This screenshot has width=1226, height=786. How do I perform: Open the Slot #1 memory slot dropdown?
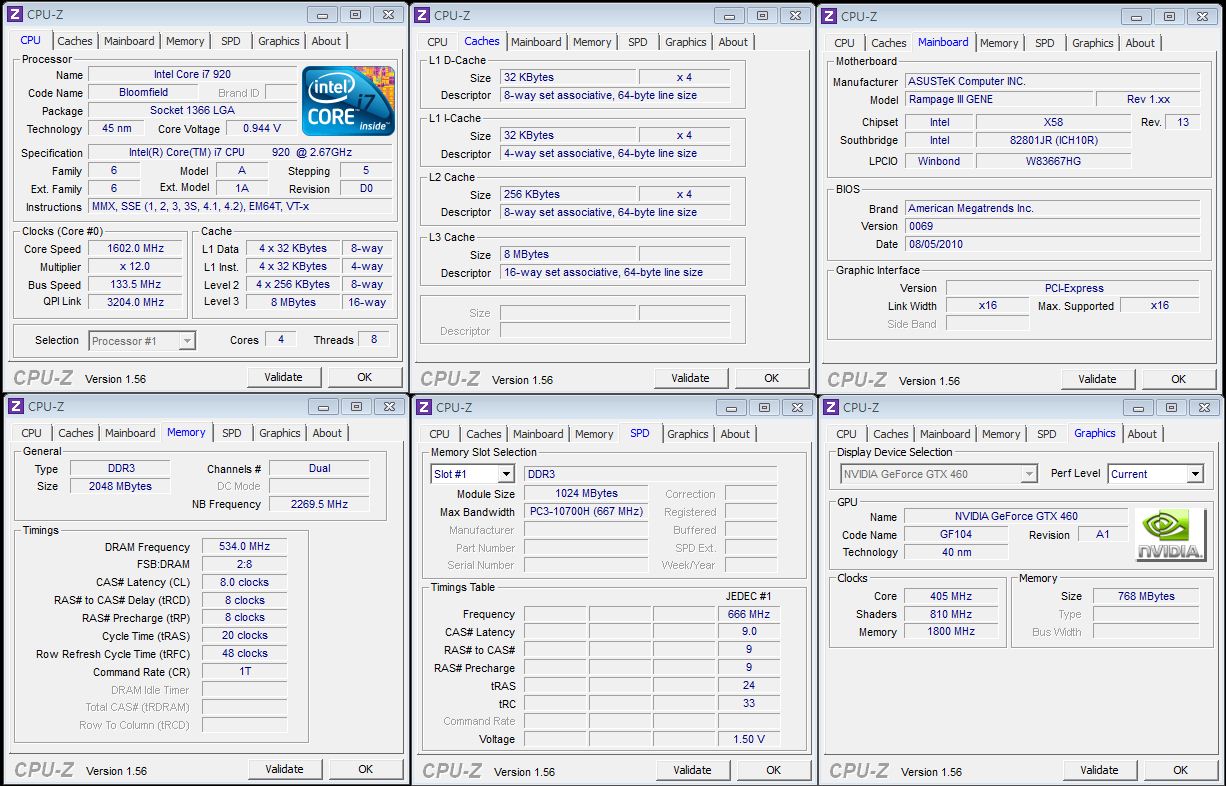tap(505, 474)
